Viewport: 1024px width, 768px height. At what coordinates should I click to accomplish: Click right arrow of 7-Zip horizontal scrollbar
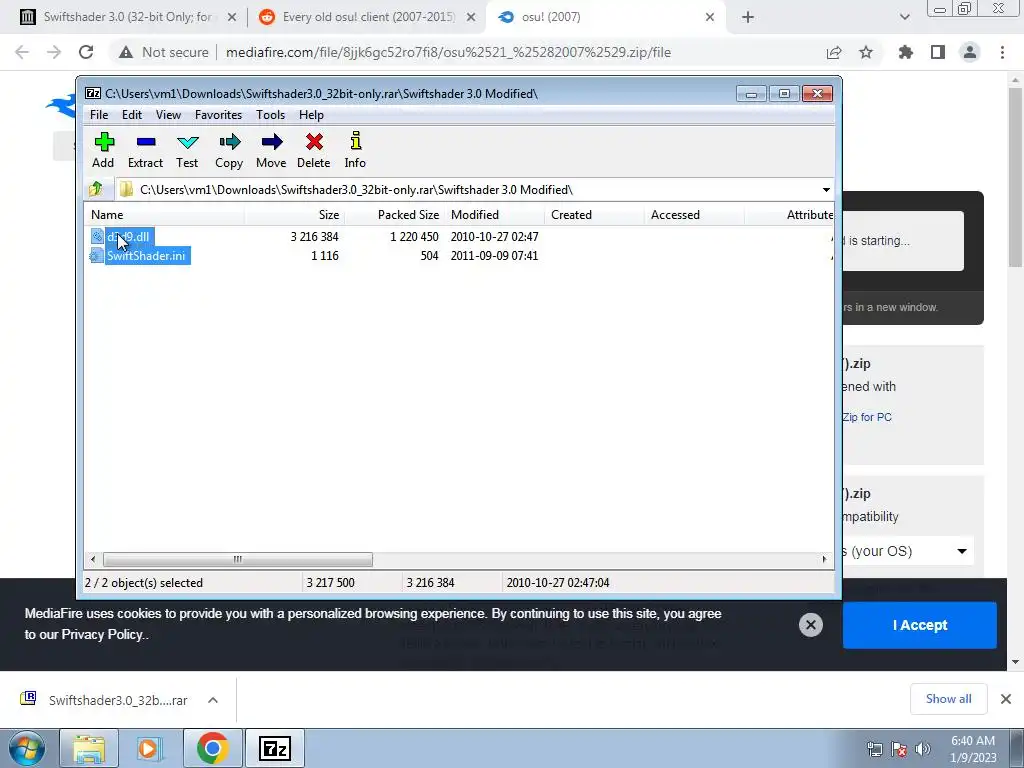(824, 559)
